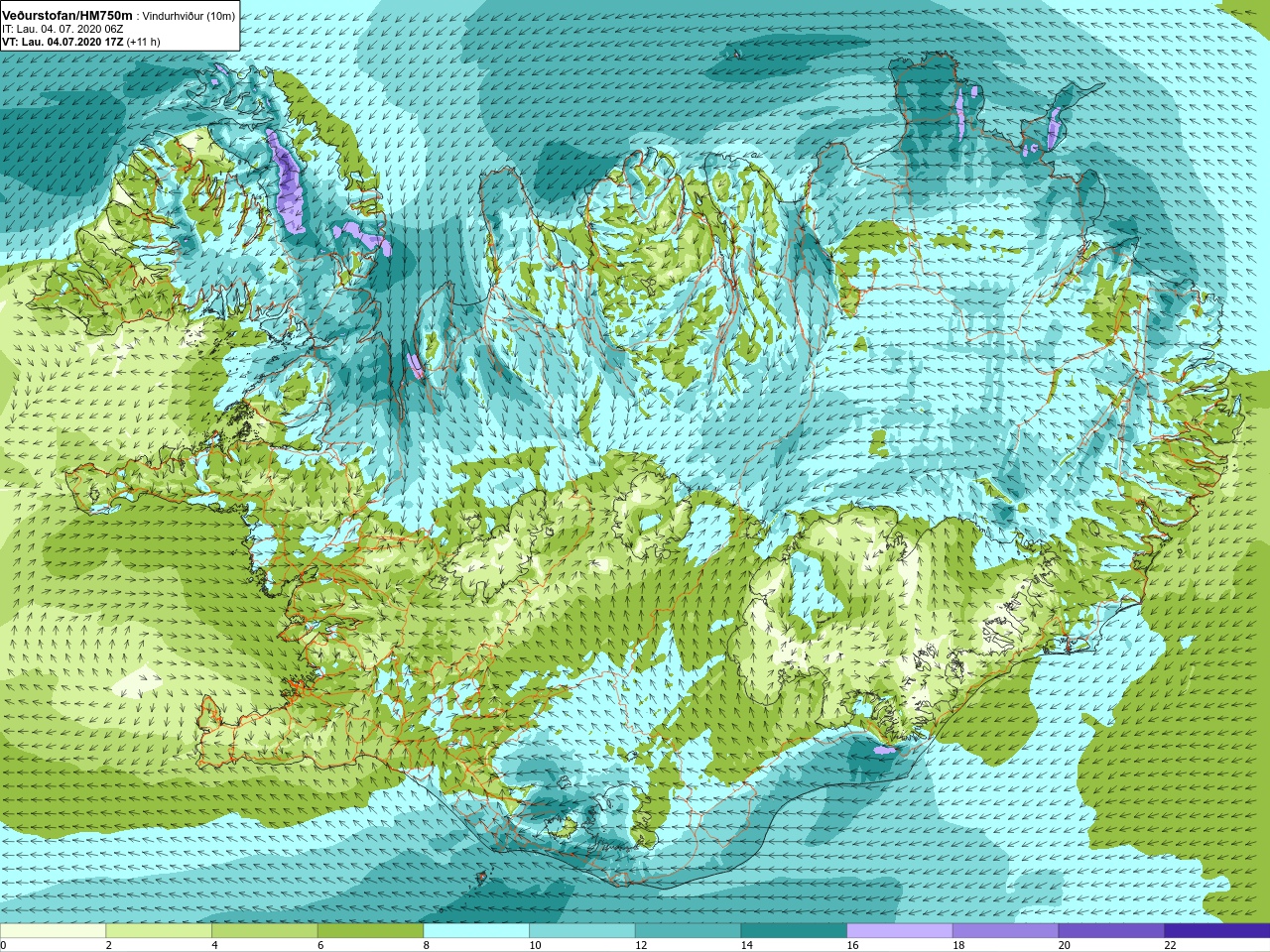Click the 16–18 m/s lavender legend swatch

900,931
